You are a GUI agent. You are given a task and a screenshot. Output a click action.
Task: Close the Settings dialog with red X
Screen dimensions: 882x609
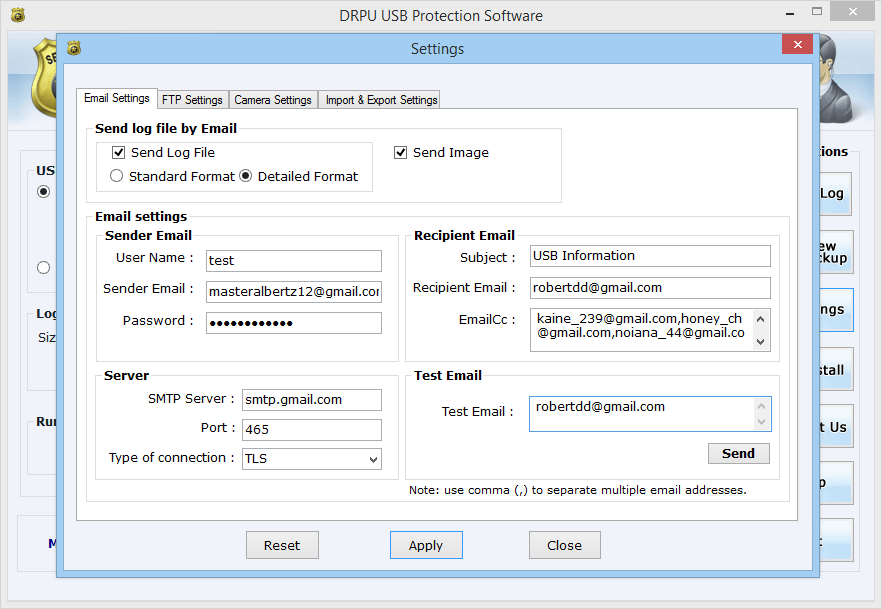(x=797, y=44)
